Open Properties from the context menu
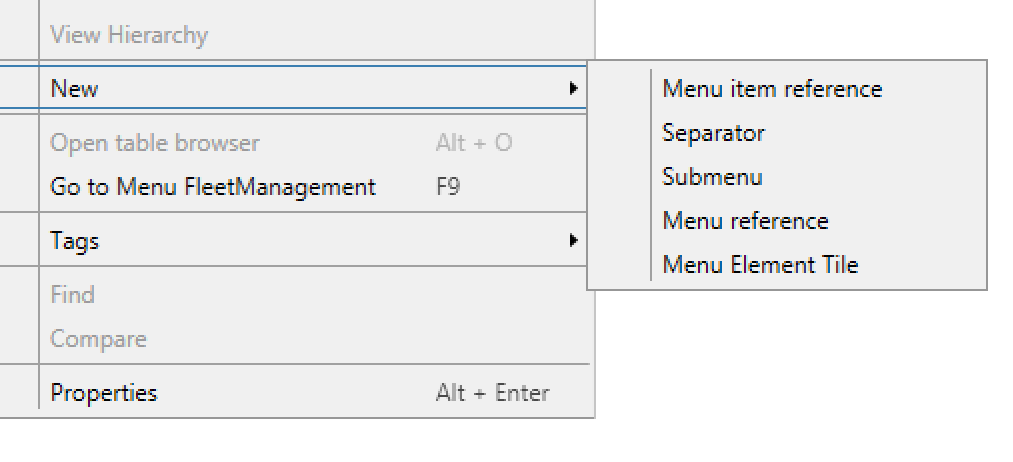1013x462 pixels. click(103, 393)
